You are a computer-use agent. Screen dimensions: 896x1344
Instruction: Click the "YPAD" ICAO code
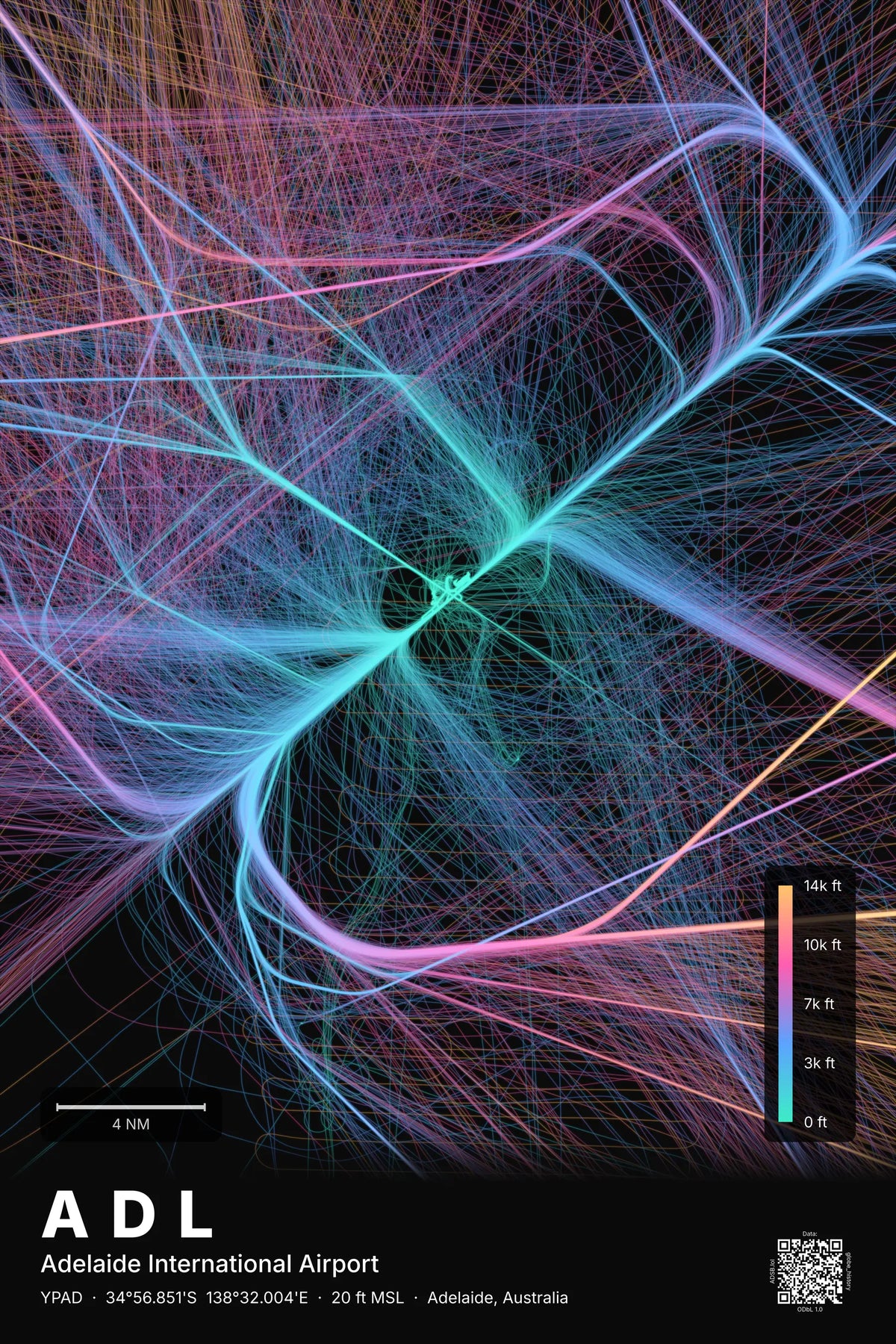point(62,1298)
